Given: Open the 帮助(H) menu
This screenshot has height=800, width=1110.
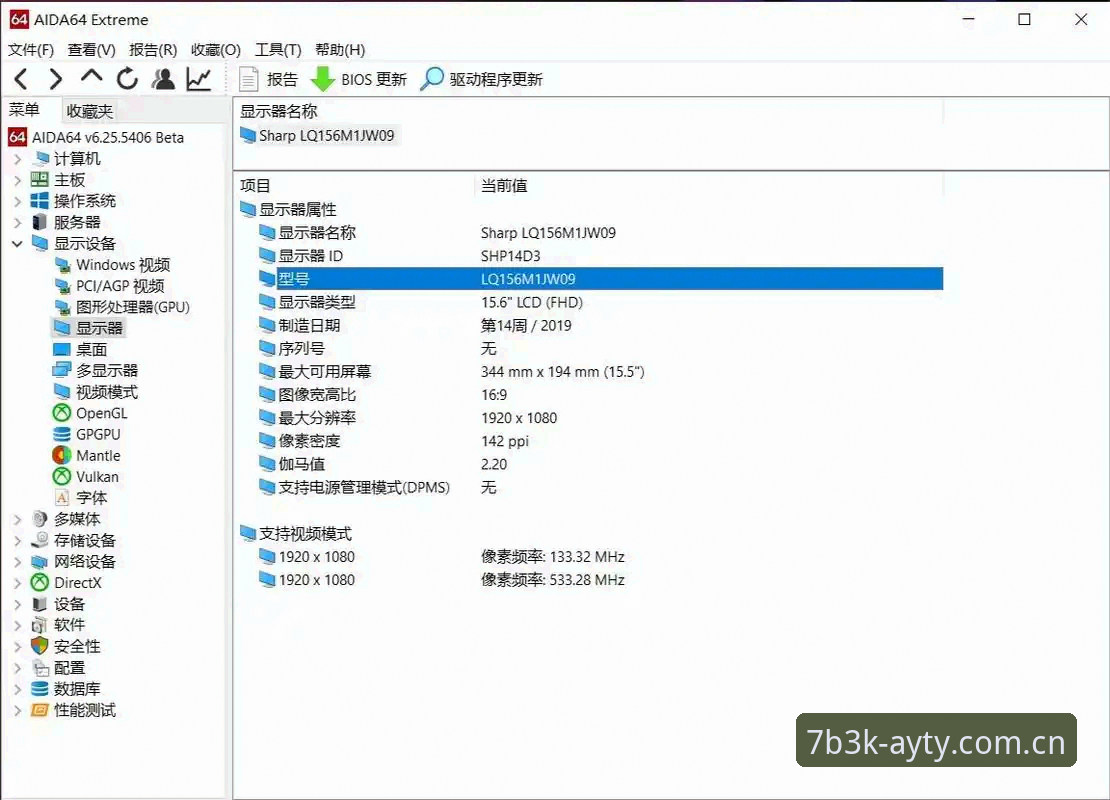Looking at the screenshot, I should point(341,50).
